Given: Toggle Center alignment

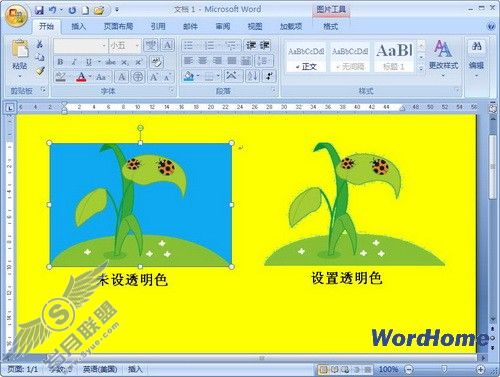Looking at the screenshot, I should click(203, 61).
